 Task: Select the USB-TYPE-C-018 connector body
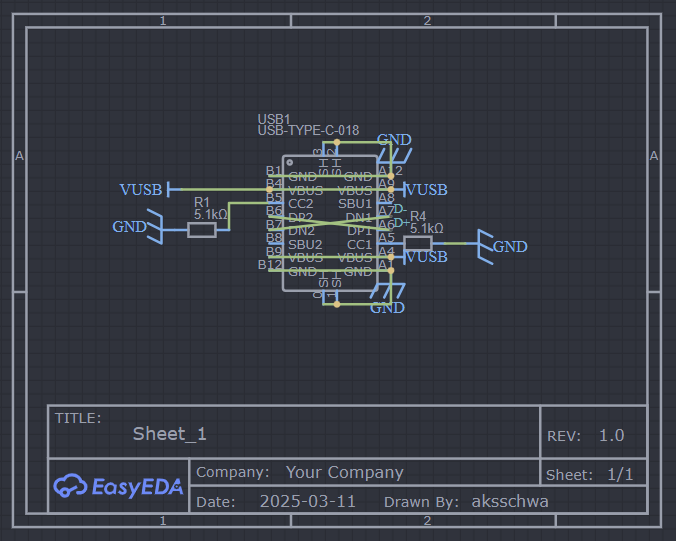click(x=330, y=223)
